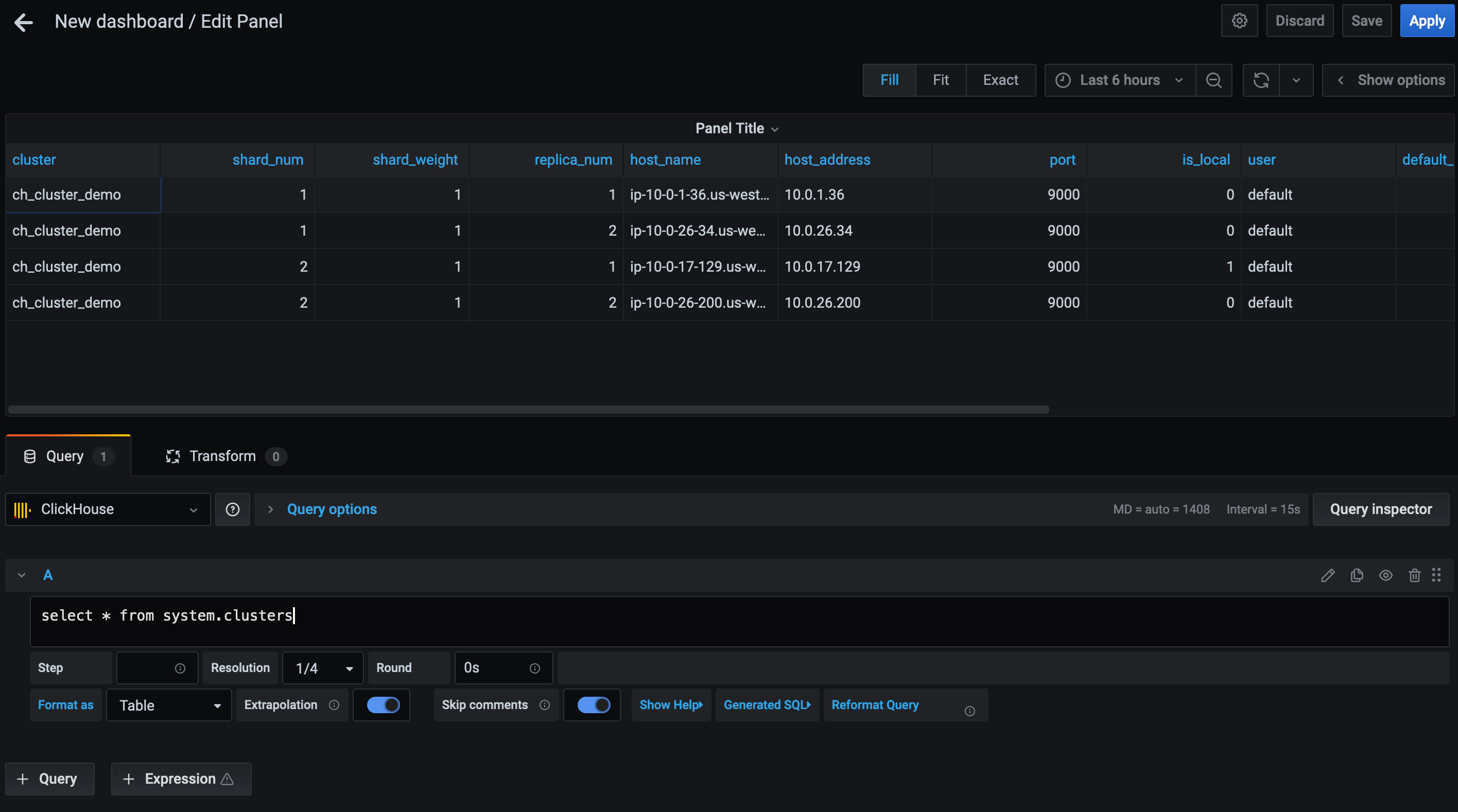Delete query A with trash icon
Image resolution: width=1458 pixels, height=812 pixels.
pyautogui.click(x=1414, y=575)
